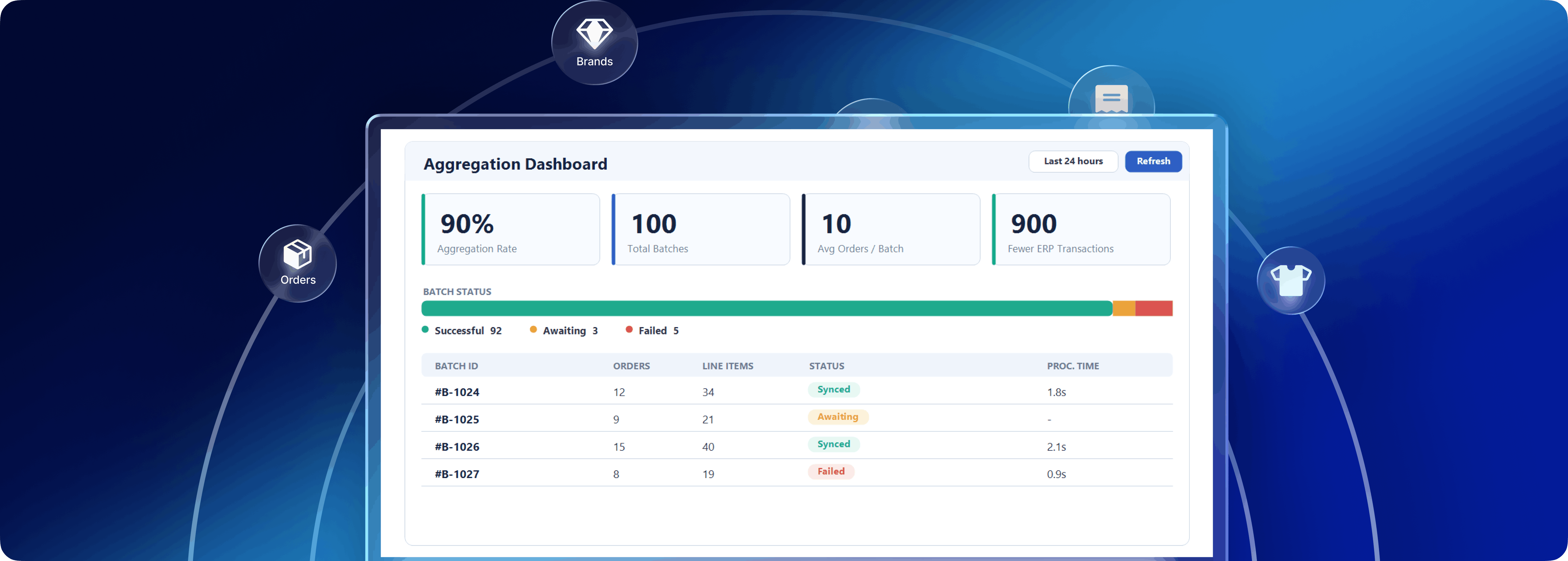Click the Successful 92 legend entry

(462, 330)
